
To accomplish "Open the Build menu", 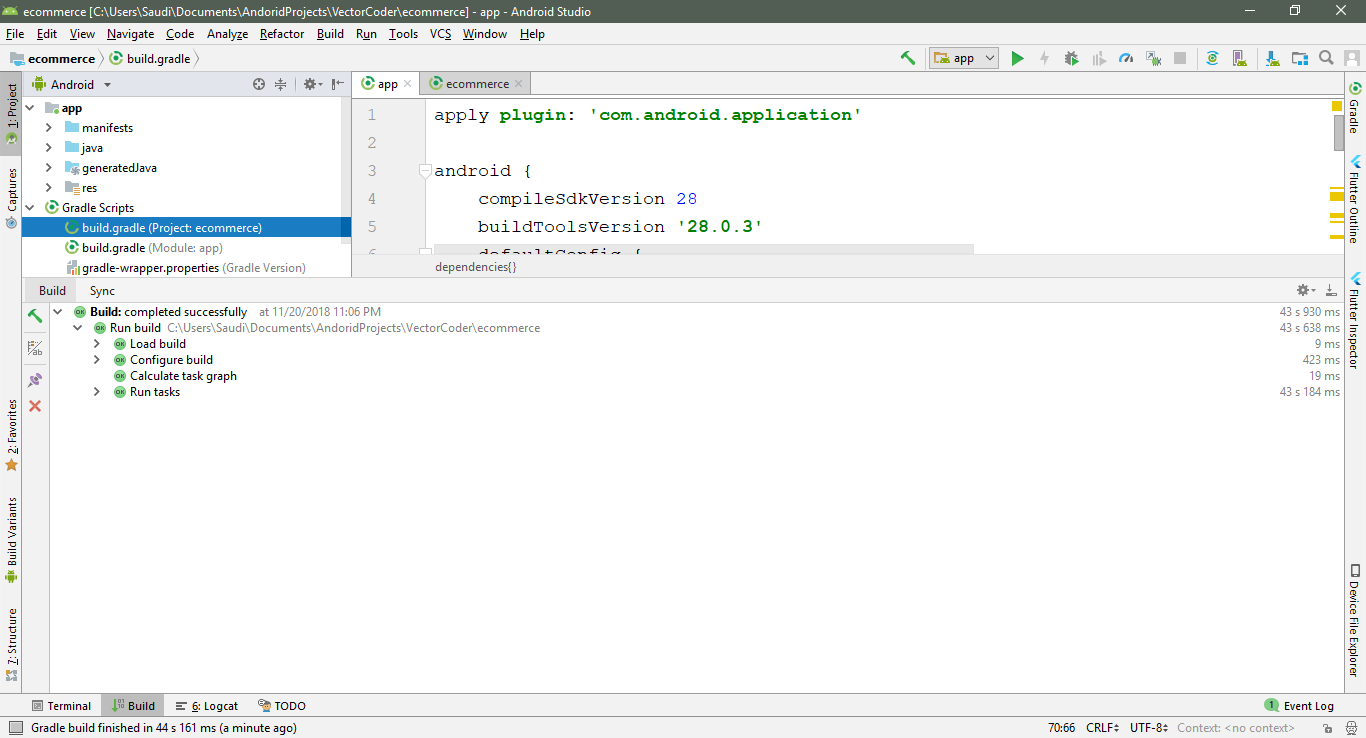I will [330, 33].
